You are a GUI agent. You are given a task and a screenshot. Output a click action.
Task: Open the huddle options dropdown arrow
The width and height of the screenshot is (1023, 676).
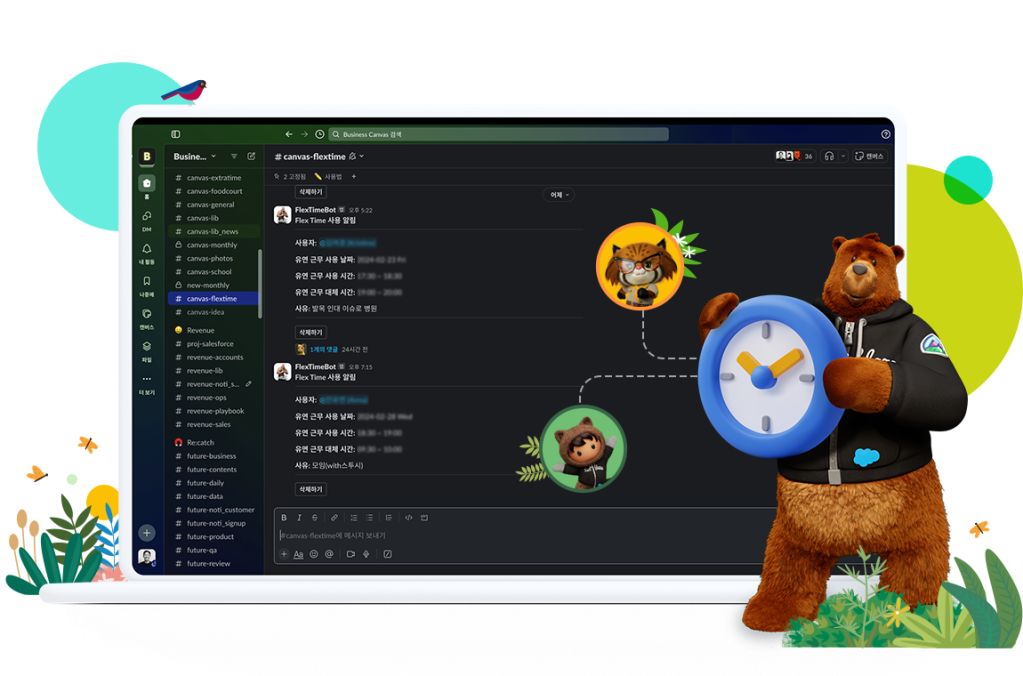click(x=842, y=156)
